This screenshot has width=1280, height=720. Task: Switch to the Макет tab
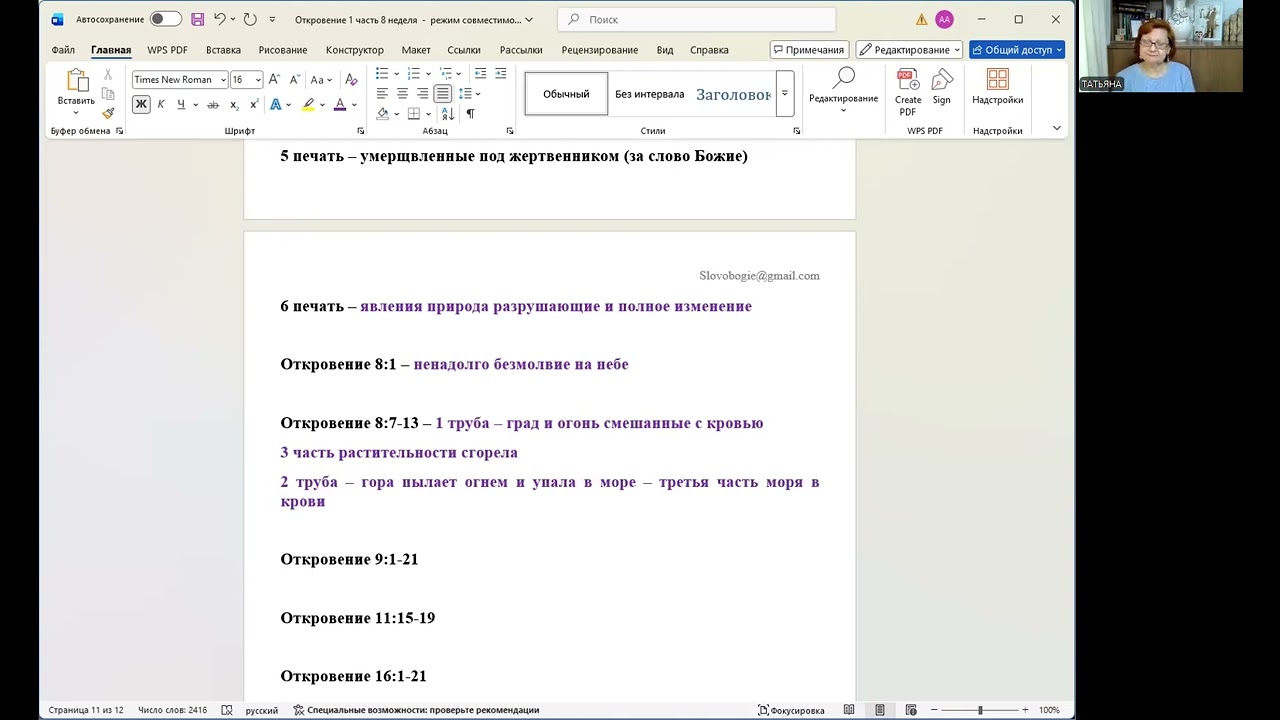click(x=416, y=50)
